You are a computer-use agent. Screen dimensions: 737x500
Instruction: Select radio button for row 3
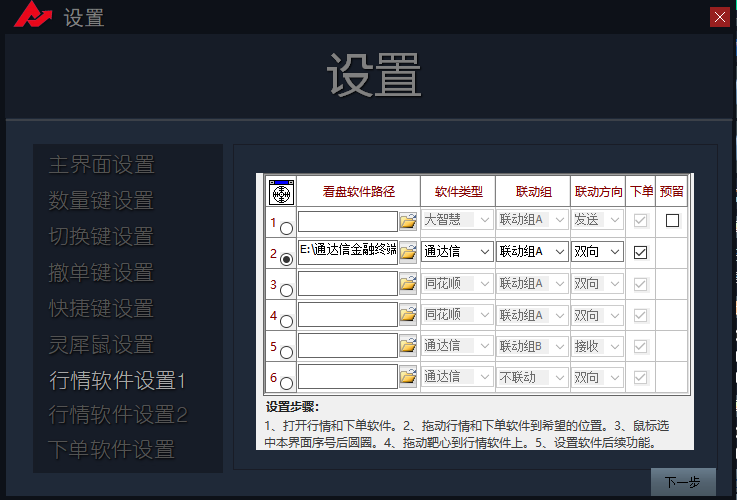click(x=286, y=290)
